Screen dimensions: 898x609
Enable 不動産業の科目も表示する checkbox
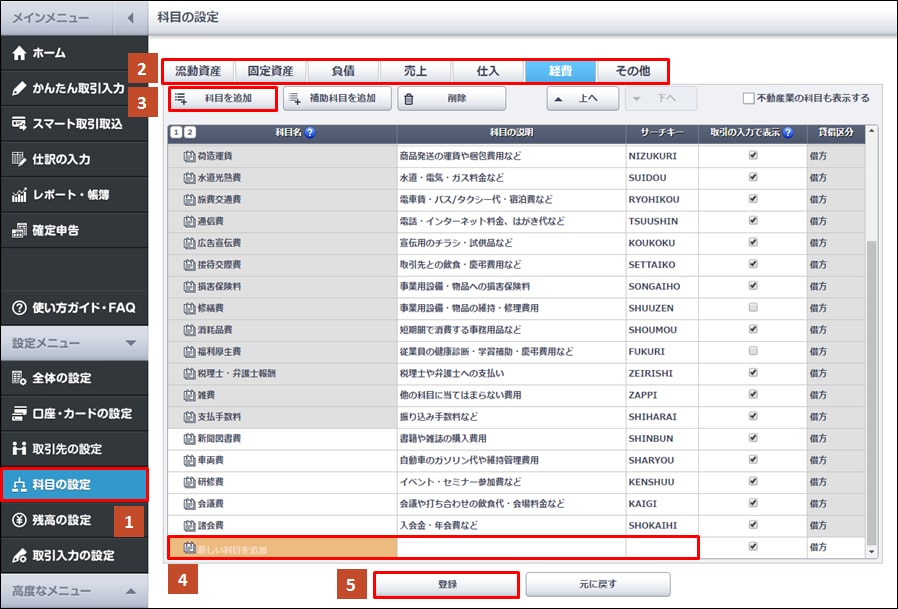[x=748, y=98]
